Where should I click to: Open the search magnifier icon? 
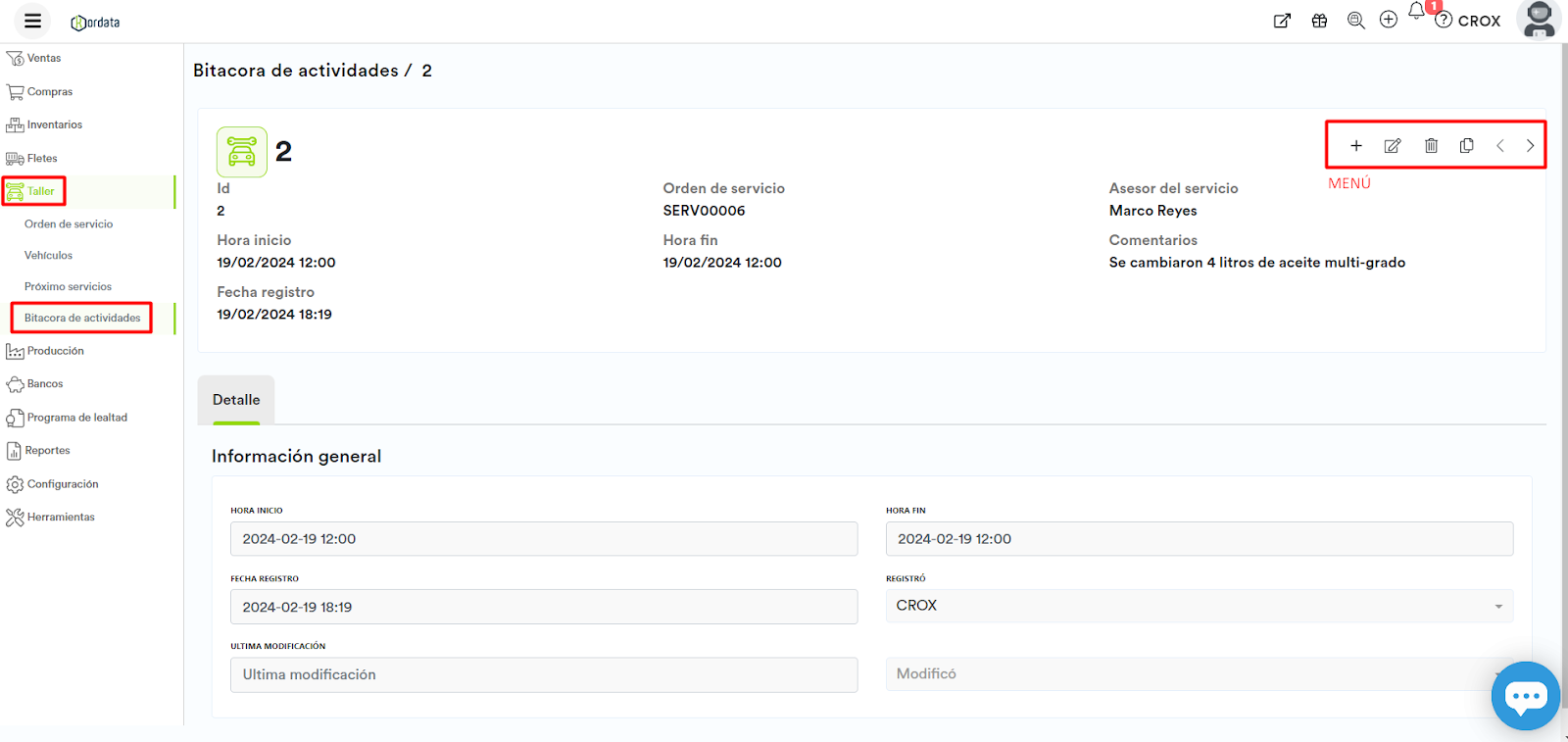click(x=1355, y=21)
